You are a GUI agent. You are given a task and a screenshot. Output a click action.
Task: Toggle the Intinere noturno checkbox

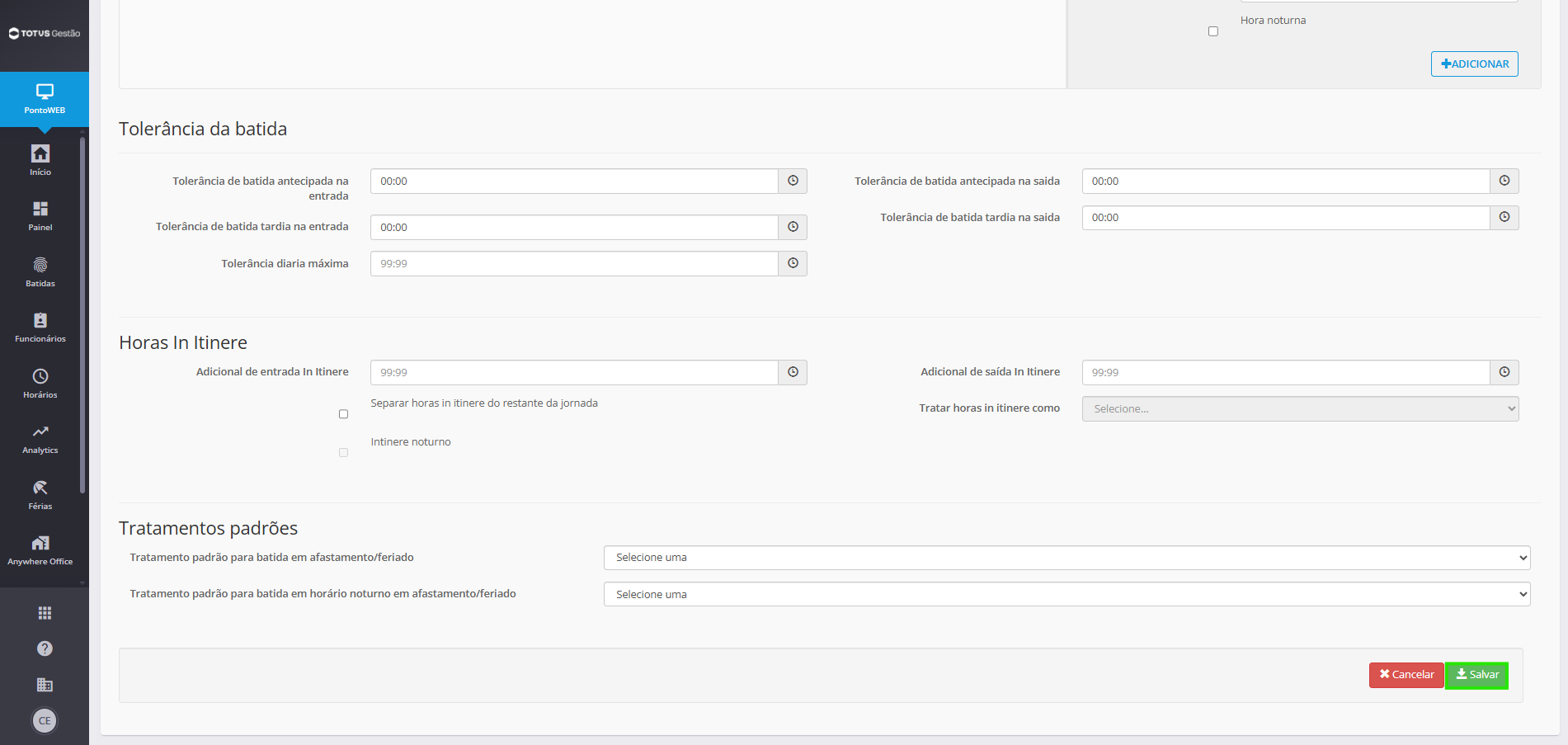pos(344,453)
